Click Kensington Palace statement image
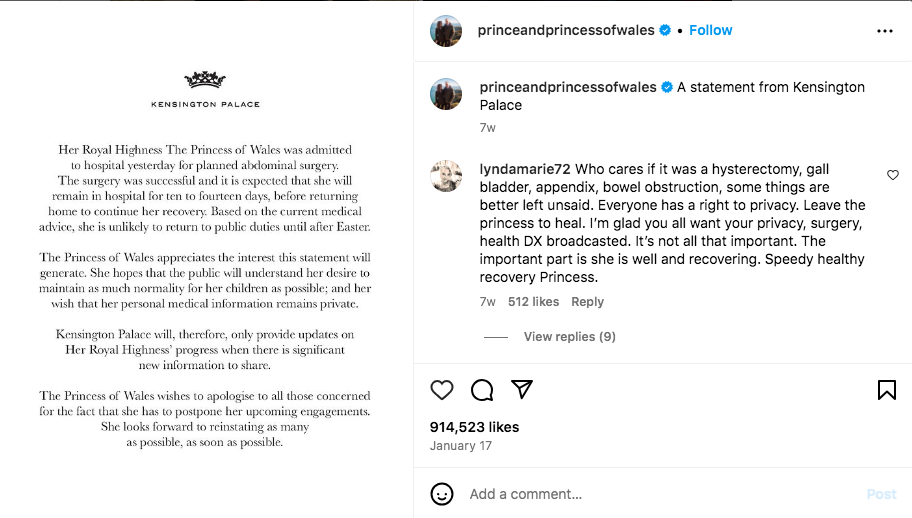 (x=206, y=259)
